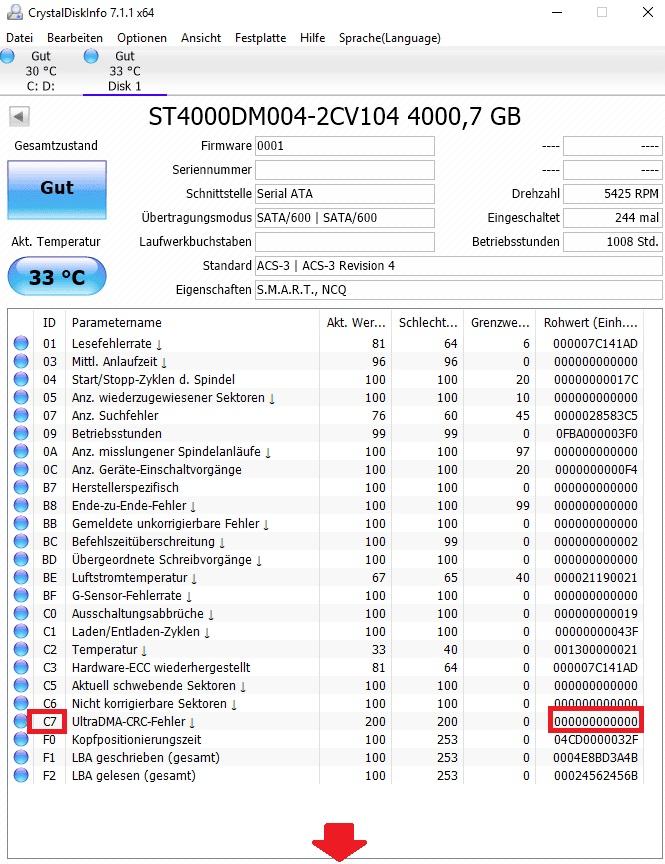The height and width of the screenshot is (864, 665).
Task: Open the Ansicht menu
Action: [201, 38]
